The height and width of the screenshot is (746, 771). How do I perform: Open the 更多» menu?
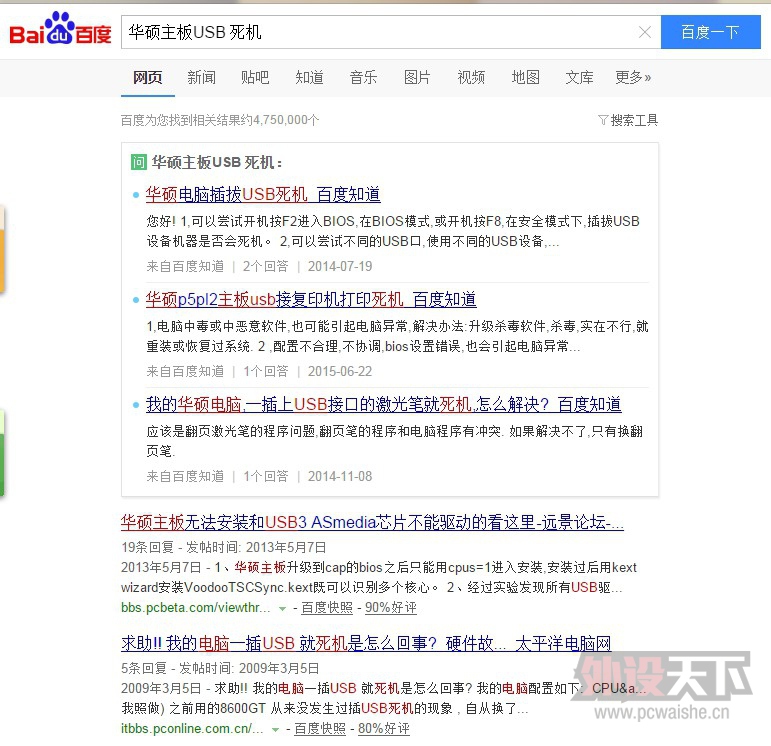coord(633,77)
